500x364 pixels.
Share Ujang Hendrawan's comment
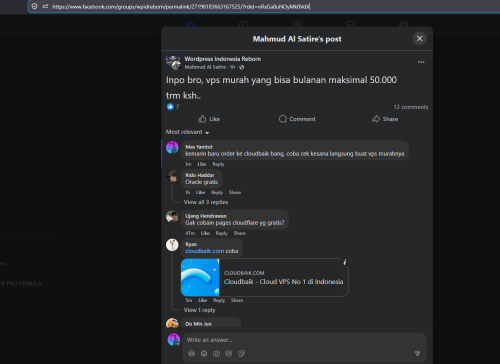coord(239,233)
